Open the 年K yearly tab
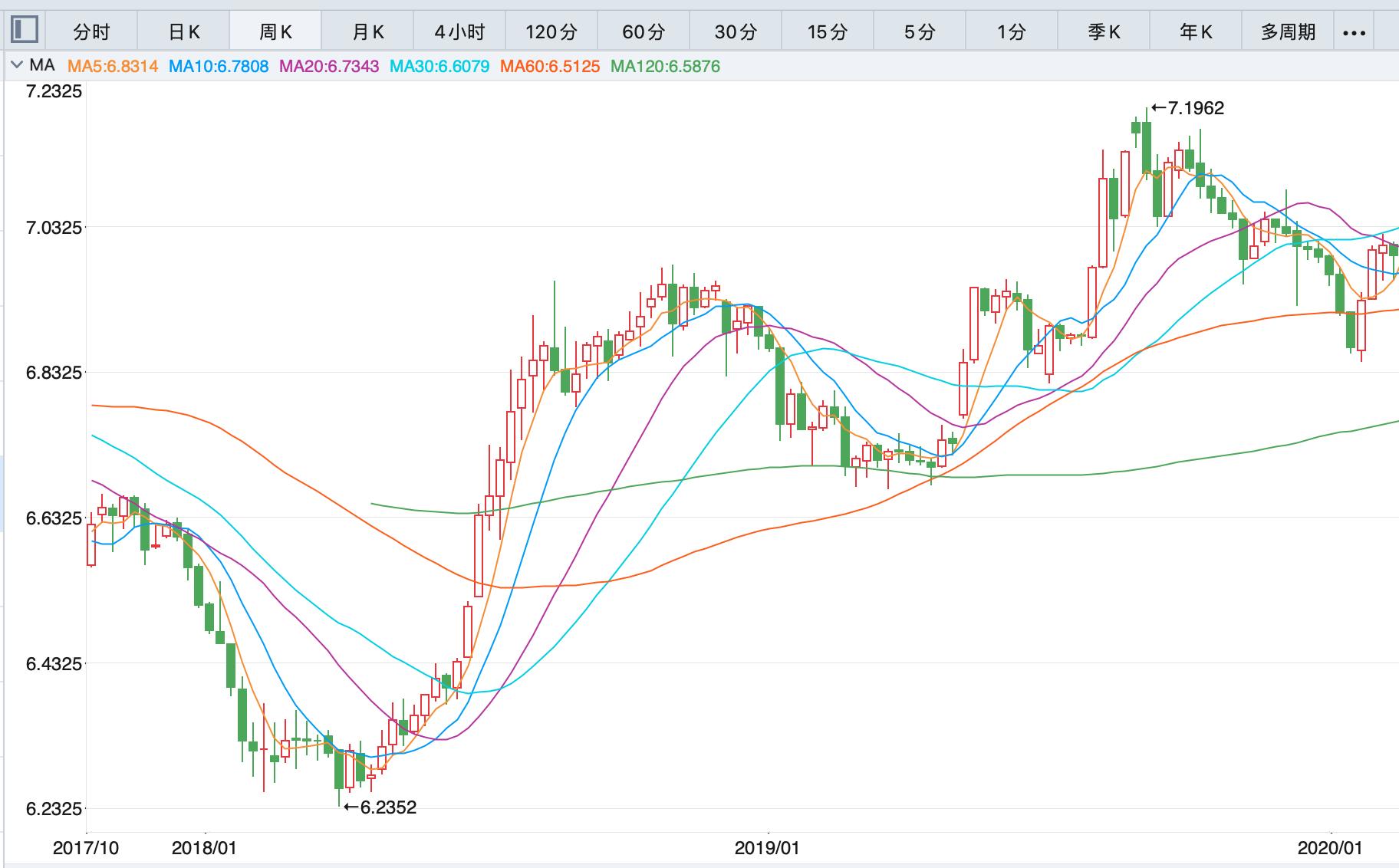The height and width of the screenshot is (868, 1399). point(1196,31)
